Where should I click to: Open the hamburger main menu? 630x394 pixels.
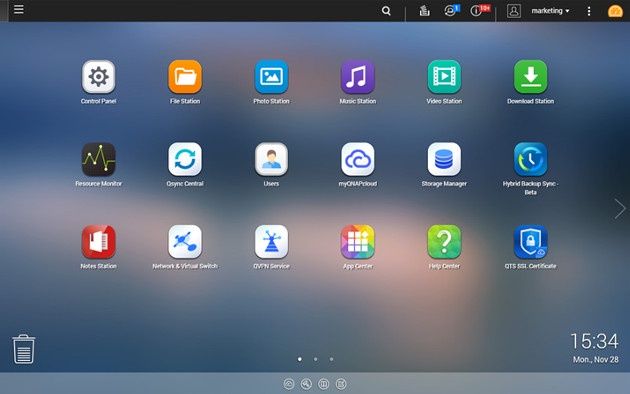[18, 9]
